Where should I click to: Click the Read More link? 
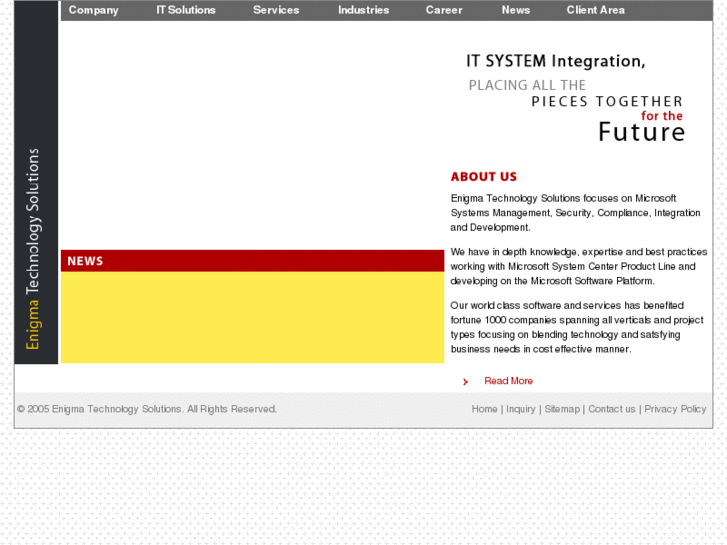[508, 381]
